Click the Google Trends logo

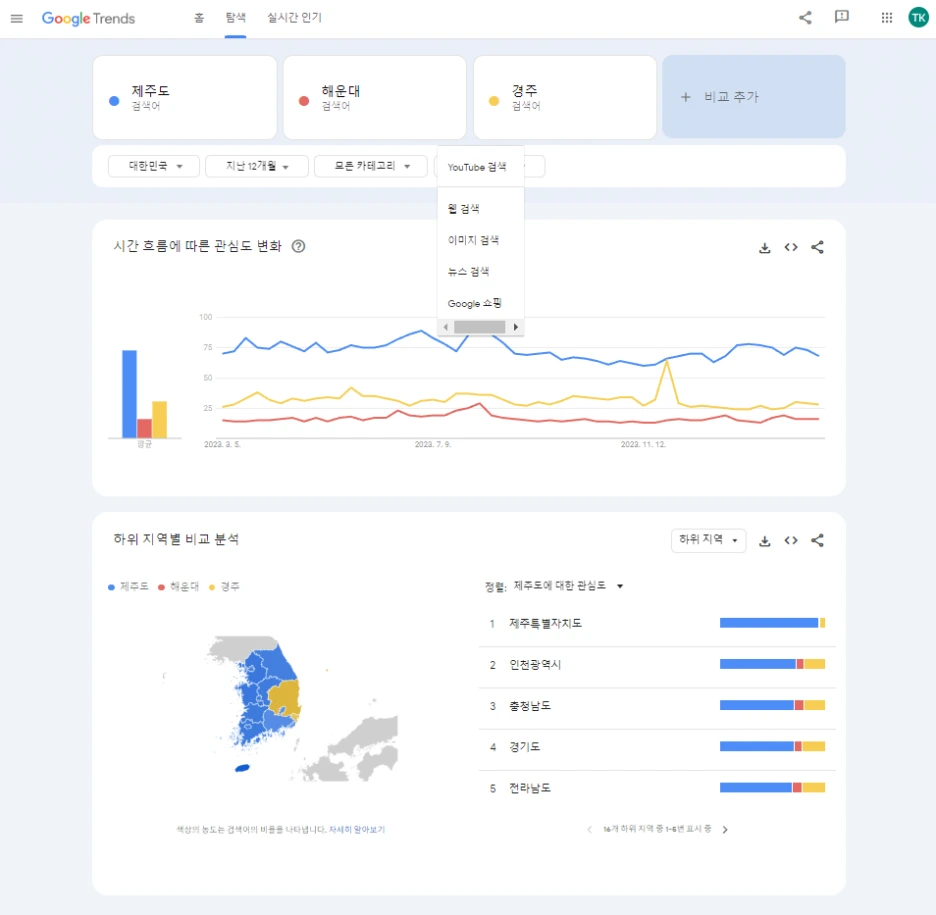[x=88, y=19]
